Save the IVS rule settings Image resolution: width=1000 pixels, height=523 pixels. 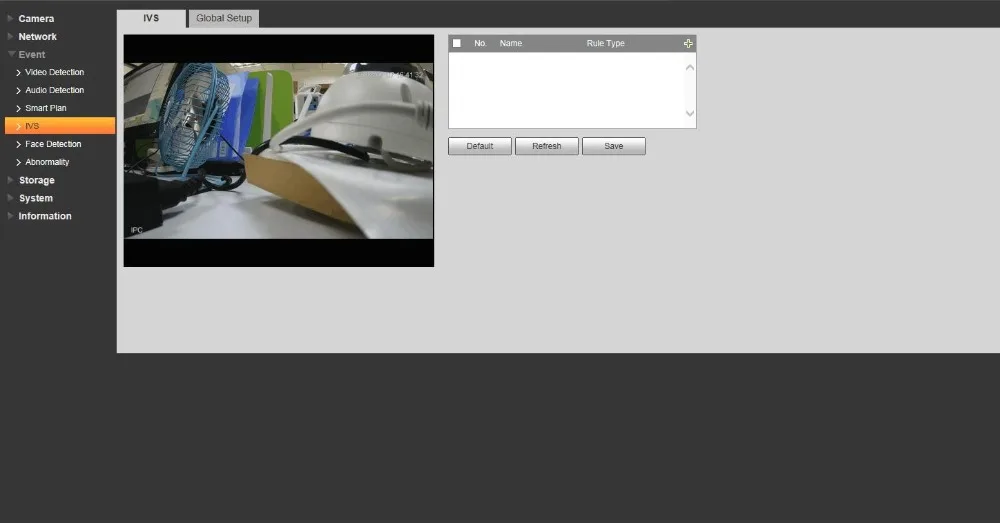[614, 146]
